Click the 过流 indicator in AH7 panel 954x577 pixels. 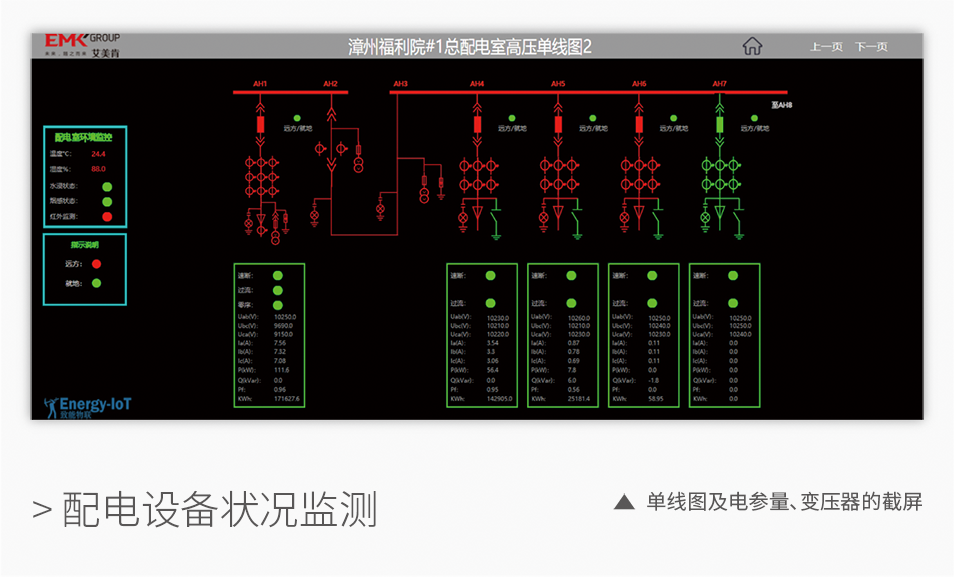[733, 303]
